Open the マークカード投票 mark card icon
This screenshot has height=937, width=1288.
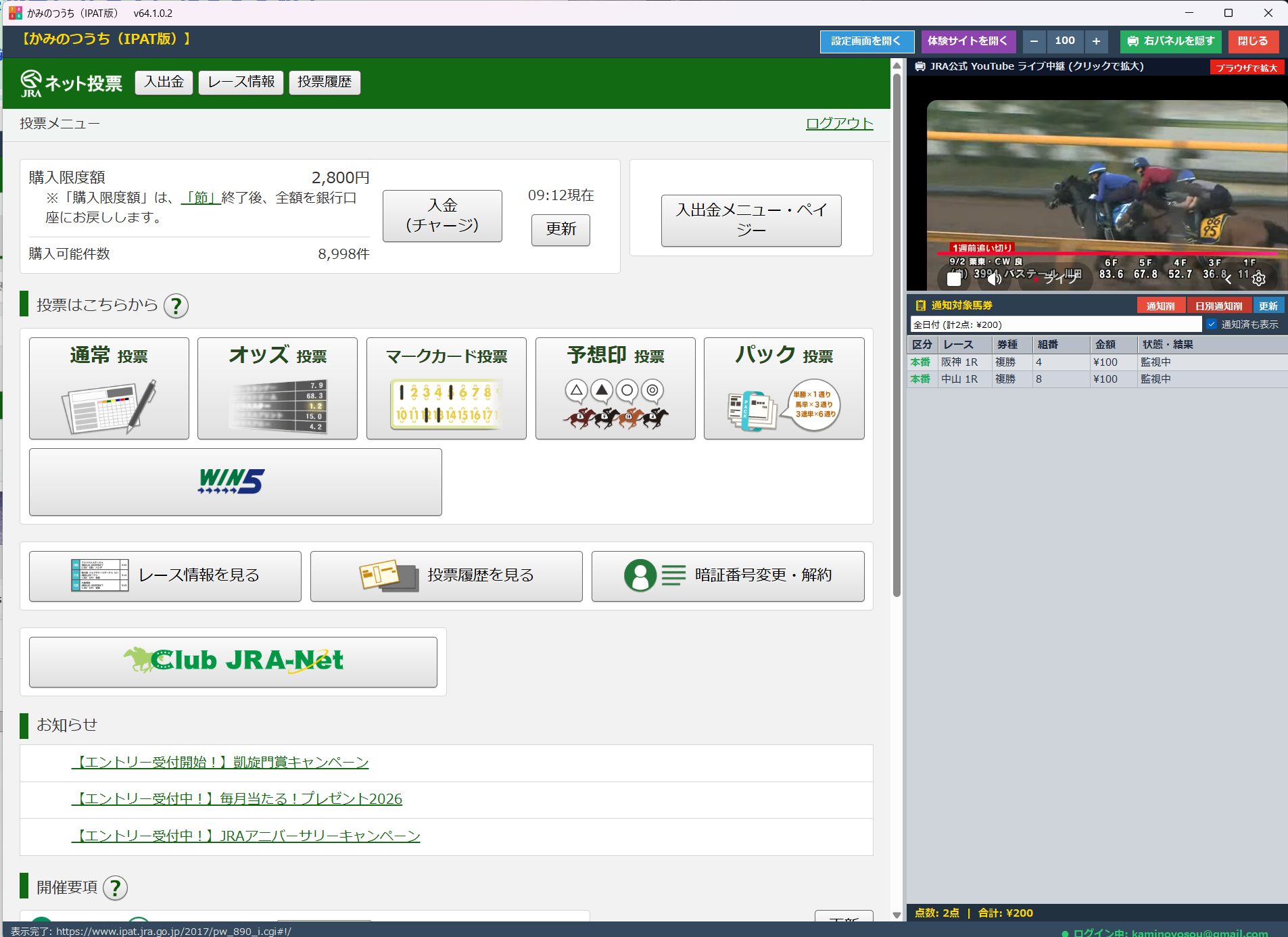point(446,388)
